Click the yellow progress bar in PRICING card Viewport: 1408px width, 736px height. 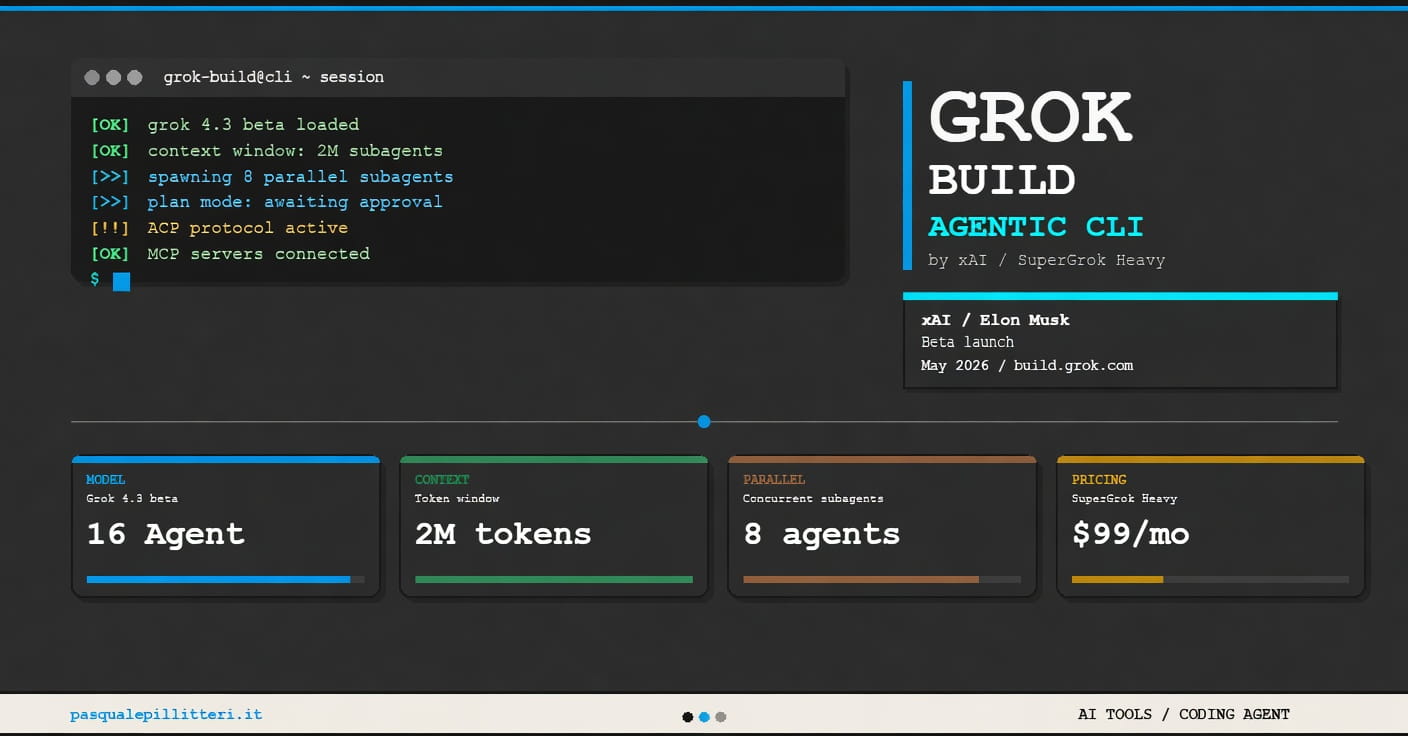(1117, 579)
